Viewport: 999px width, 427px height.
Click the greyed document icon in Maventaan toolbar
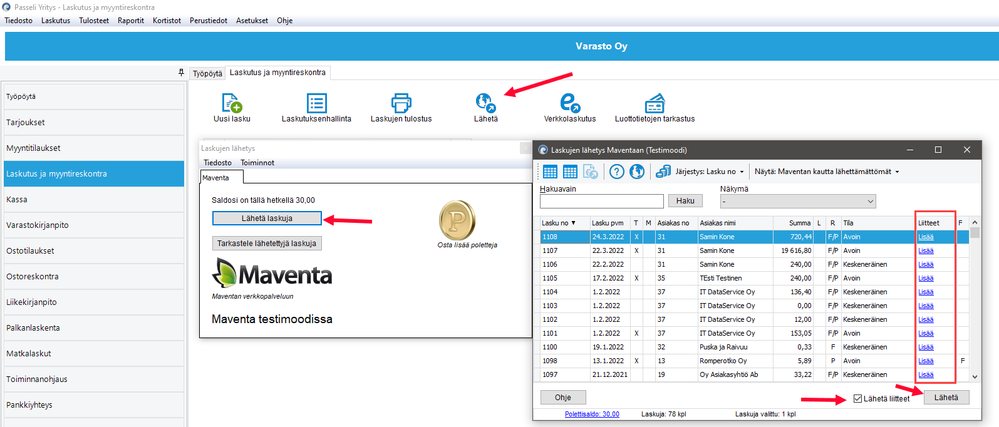point(591,171)
